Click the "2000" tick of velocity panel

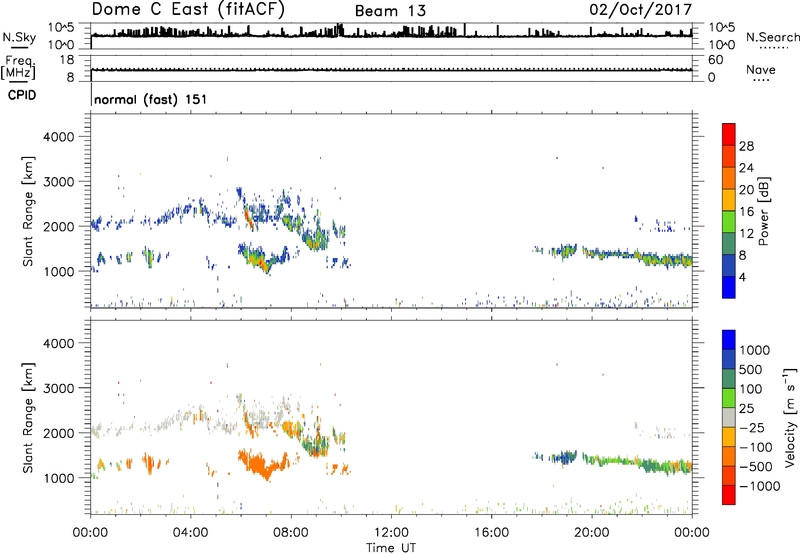click(x=58, y=433)
